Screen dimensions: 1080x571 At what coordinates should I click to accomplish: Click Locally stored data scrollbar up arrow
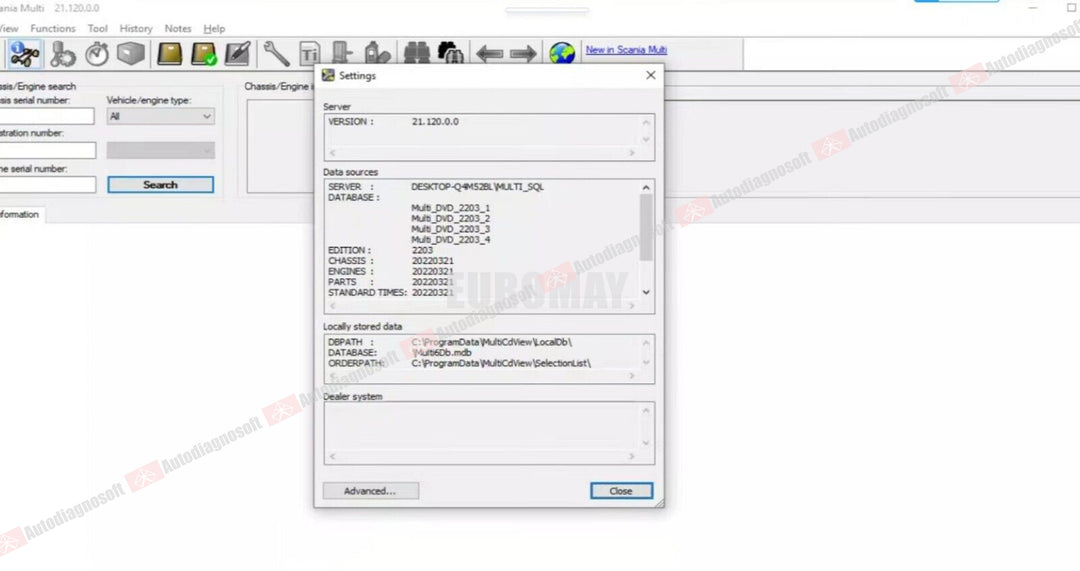click(646, 342)
